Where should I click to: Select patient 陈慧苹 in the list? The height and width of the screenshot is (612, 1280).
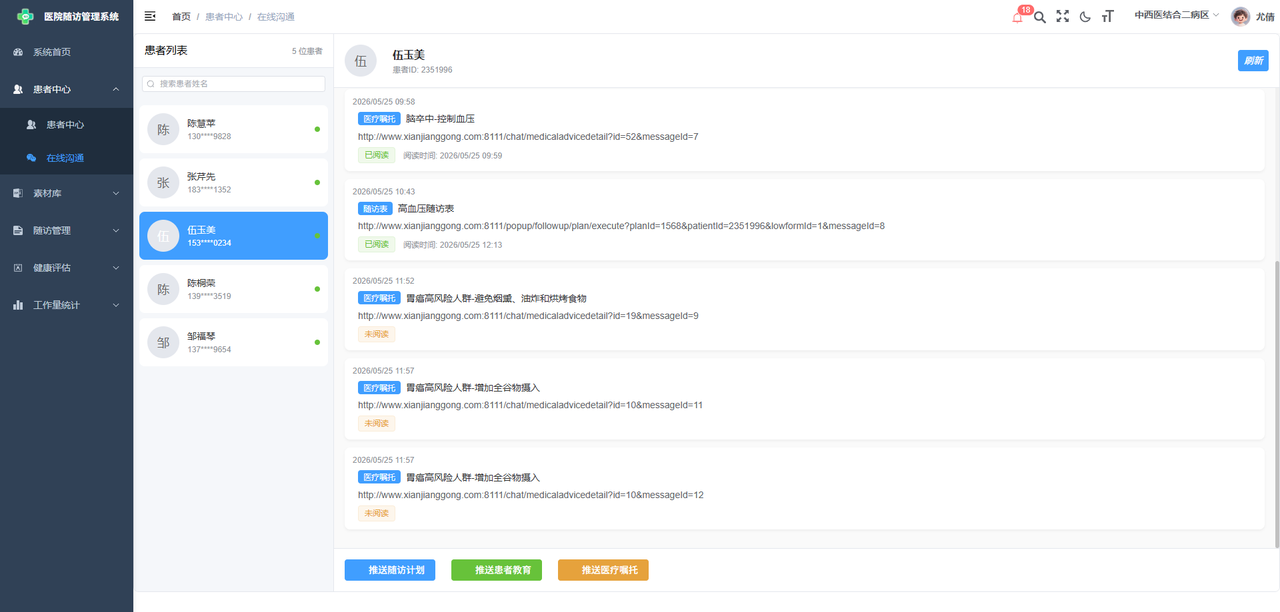coord(233,130)
